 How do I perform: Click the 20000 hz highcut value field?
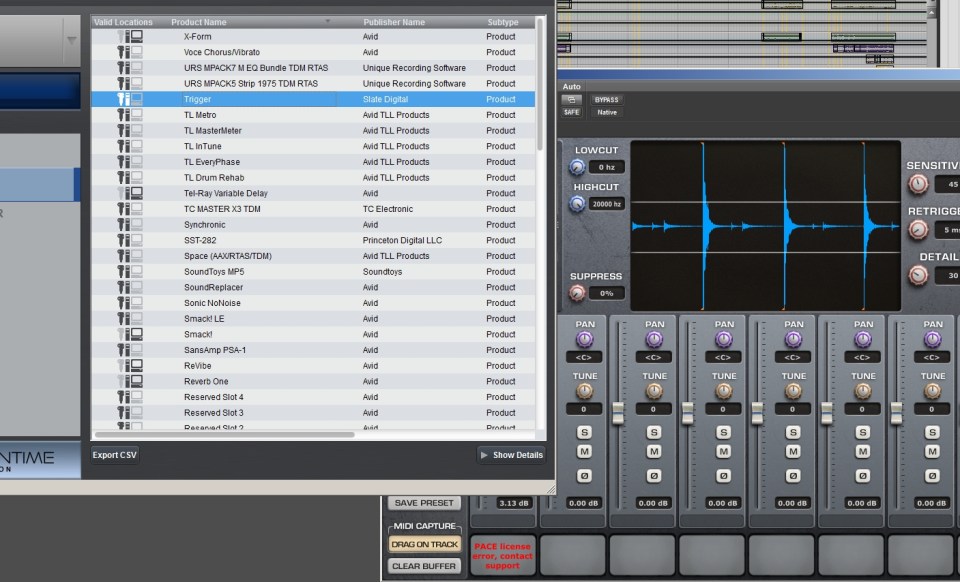(x=606, y=204)
